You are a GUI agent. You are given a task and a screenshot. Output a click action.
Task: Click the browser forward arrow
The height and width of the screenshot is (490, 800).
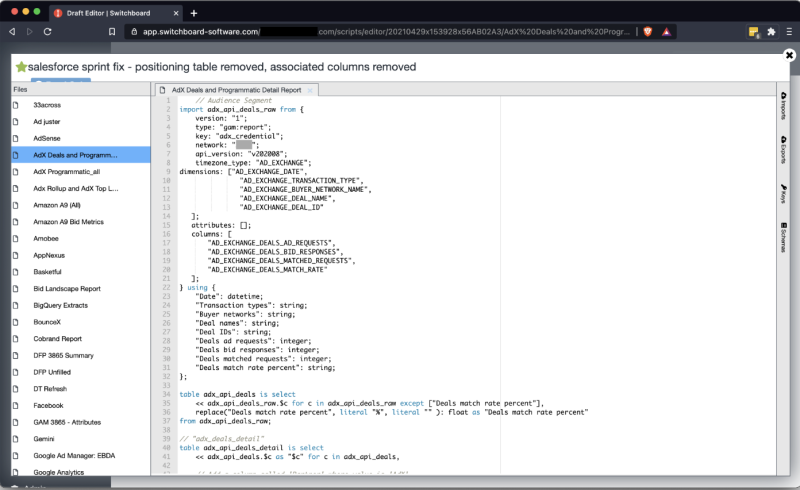coord(30,32)
